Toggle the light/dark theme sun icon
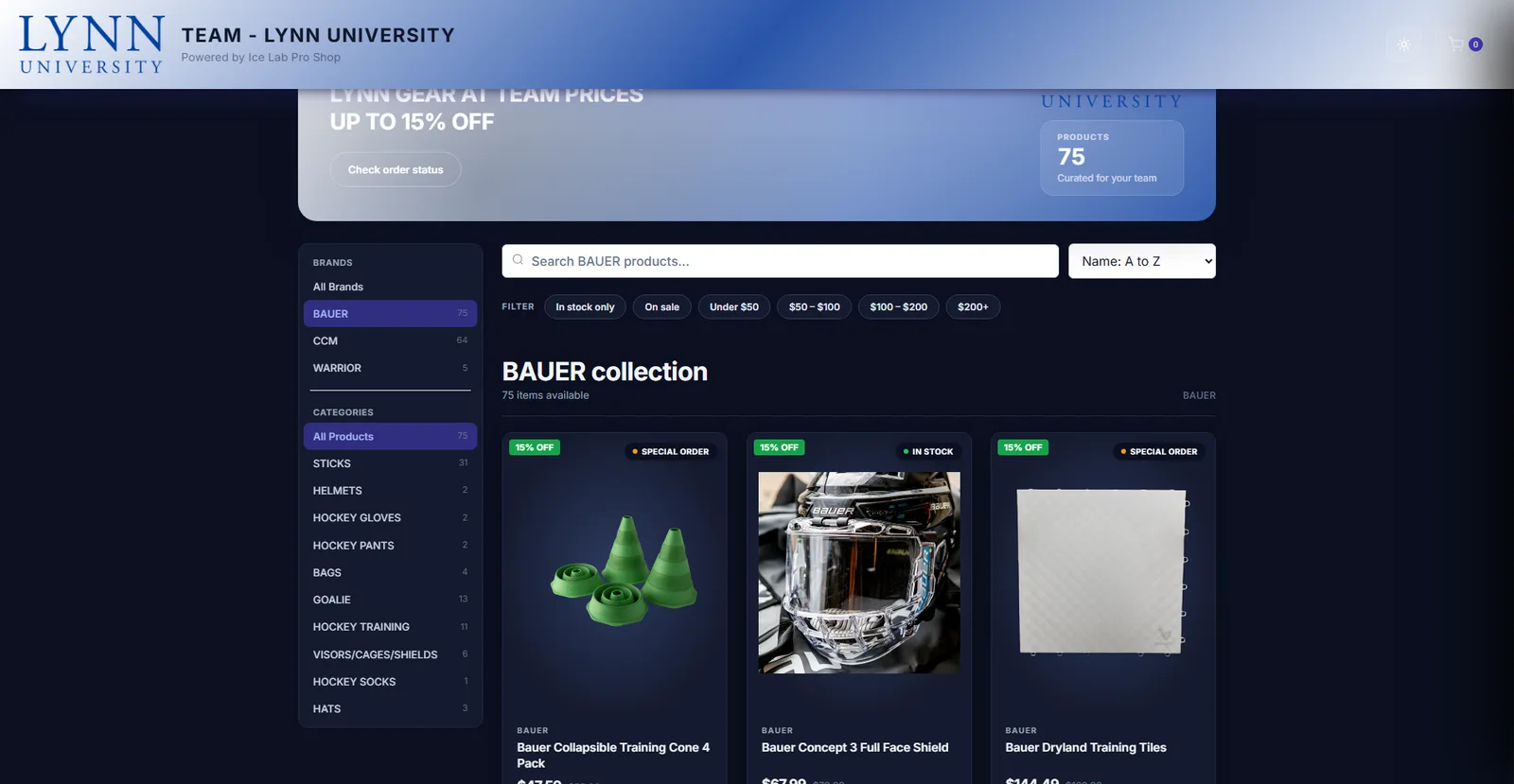Screen dimensions: 1514x784 [x=1404, y=44]
